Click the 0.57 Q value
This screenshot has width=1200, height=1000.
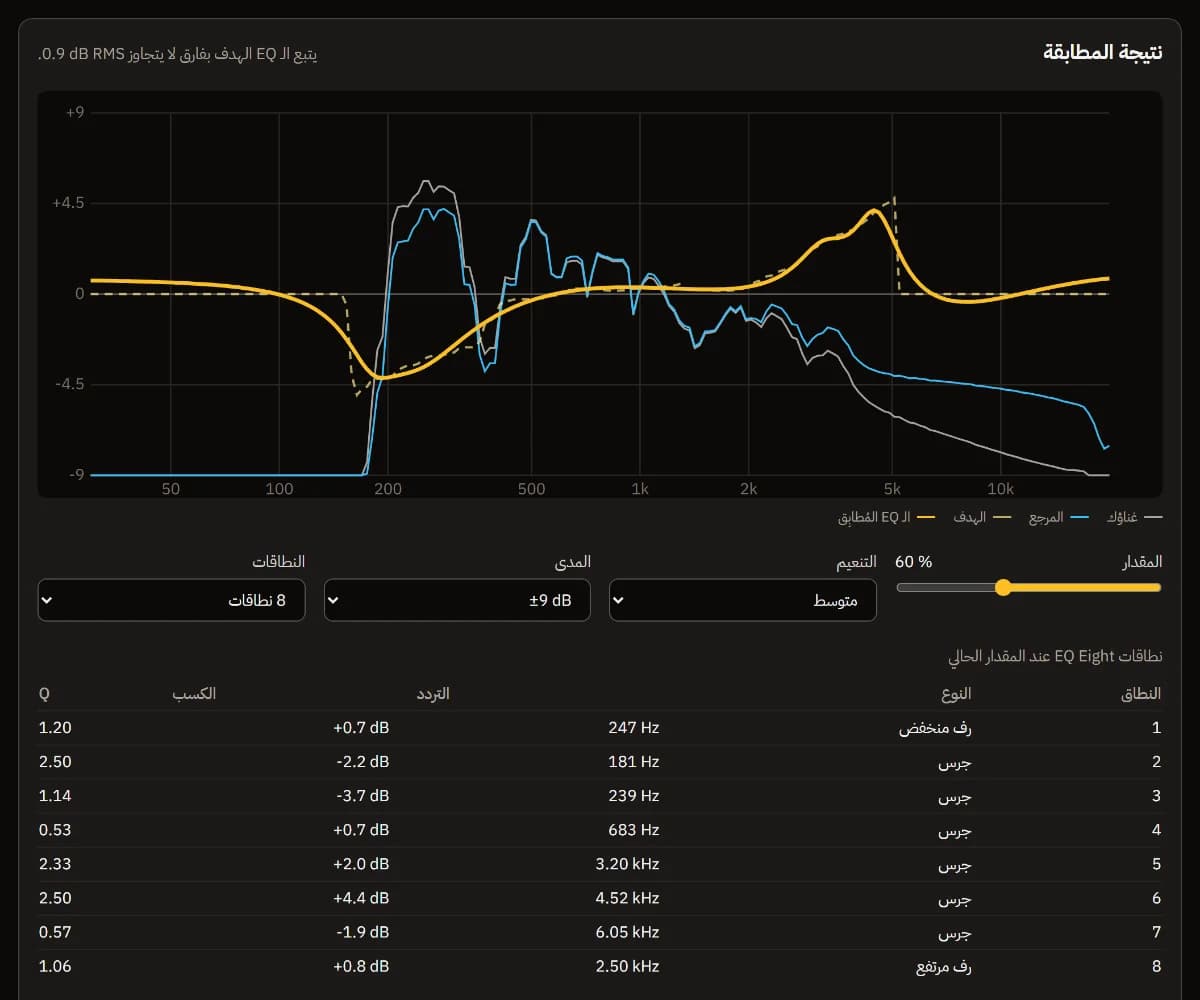point(55,932)
